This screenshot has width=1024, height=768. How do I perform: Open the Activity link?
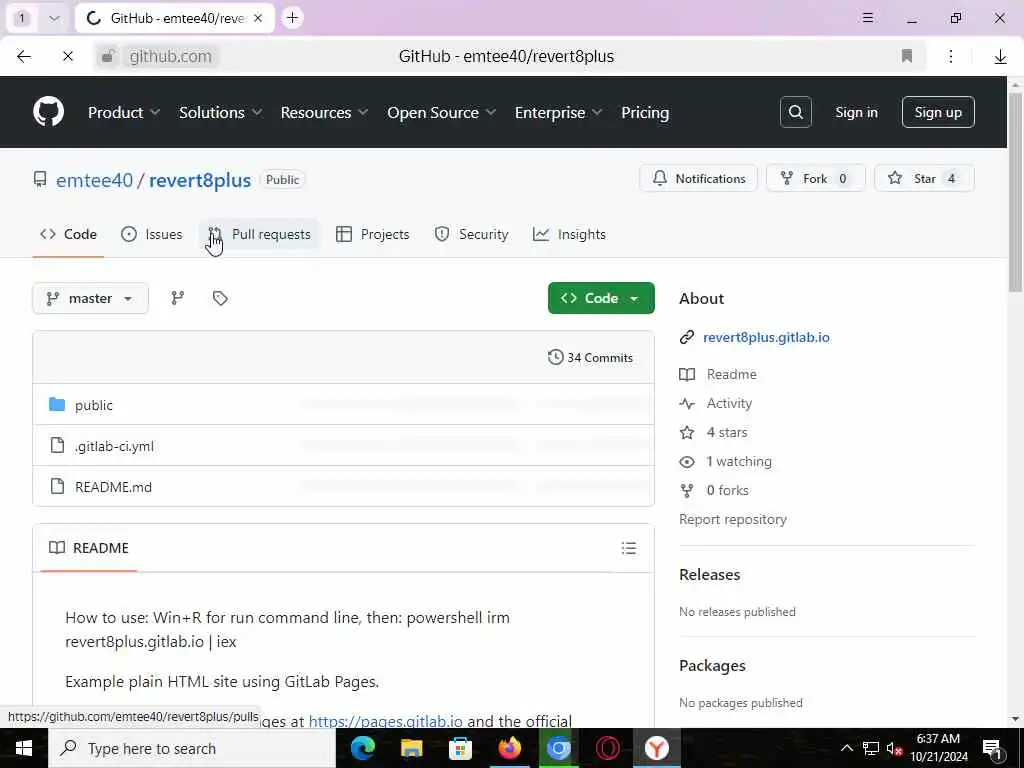[x=729, y=404]
